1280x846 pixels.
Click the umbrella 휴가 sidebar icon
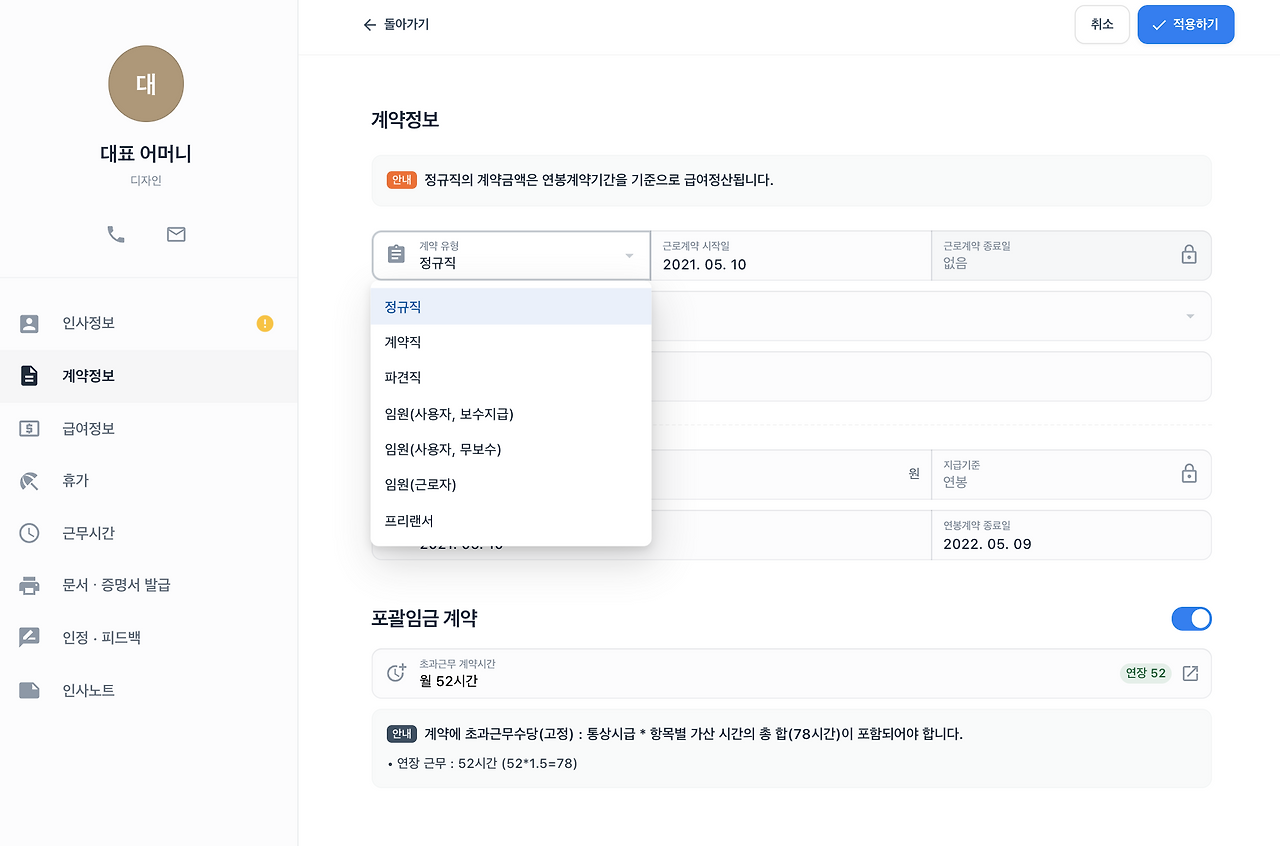(29, 481)
